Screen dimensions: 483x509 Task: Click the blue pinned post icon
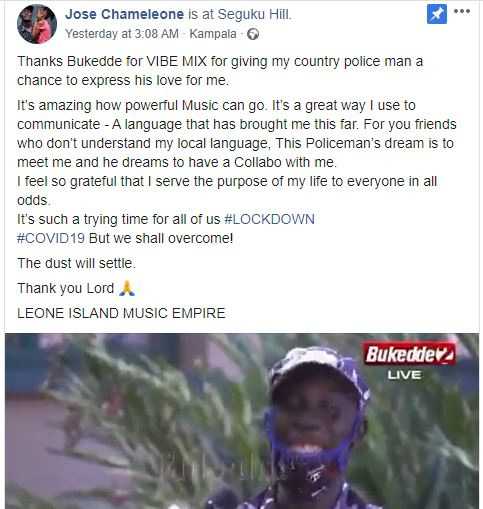pyautogui.click(x=437, y=15)
